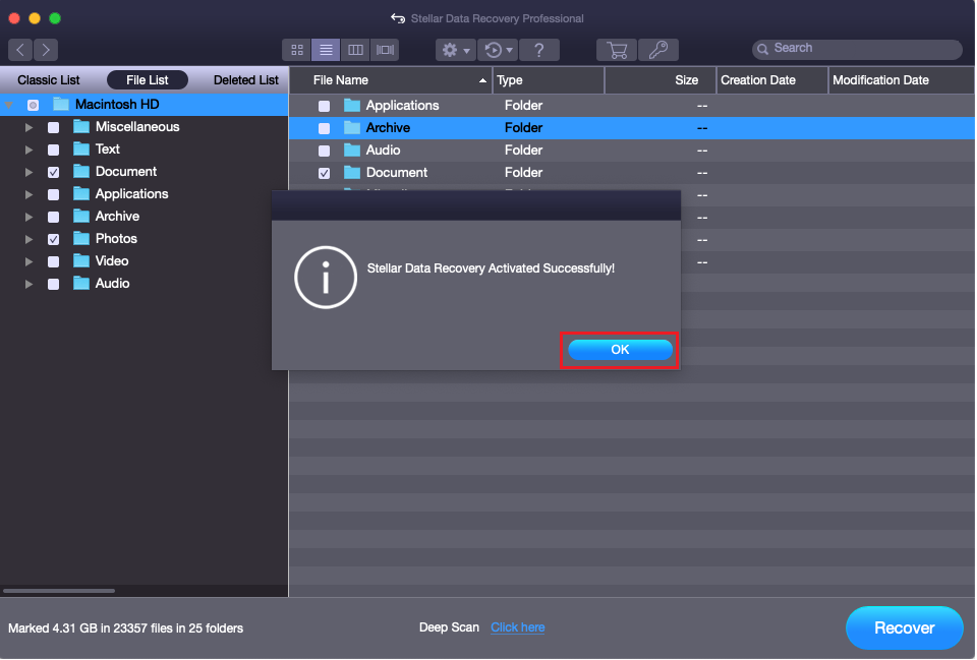Open the shopping cart buy icon

617,49
